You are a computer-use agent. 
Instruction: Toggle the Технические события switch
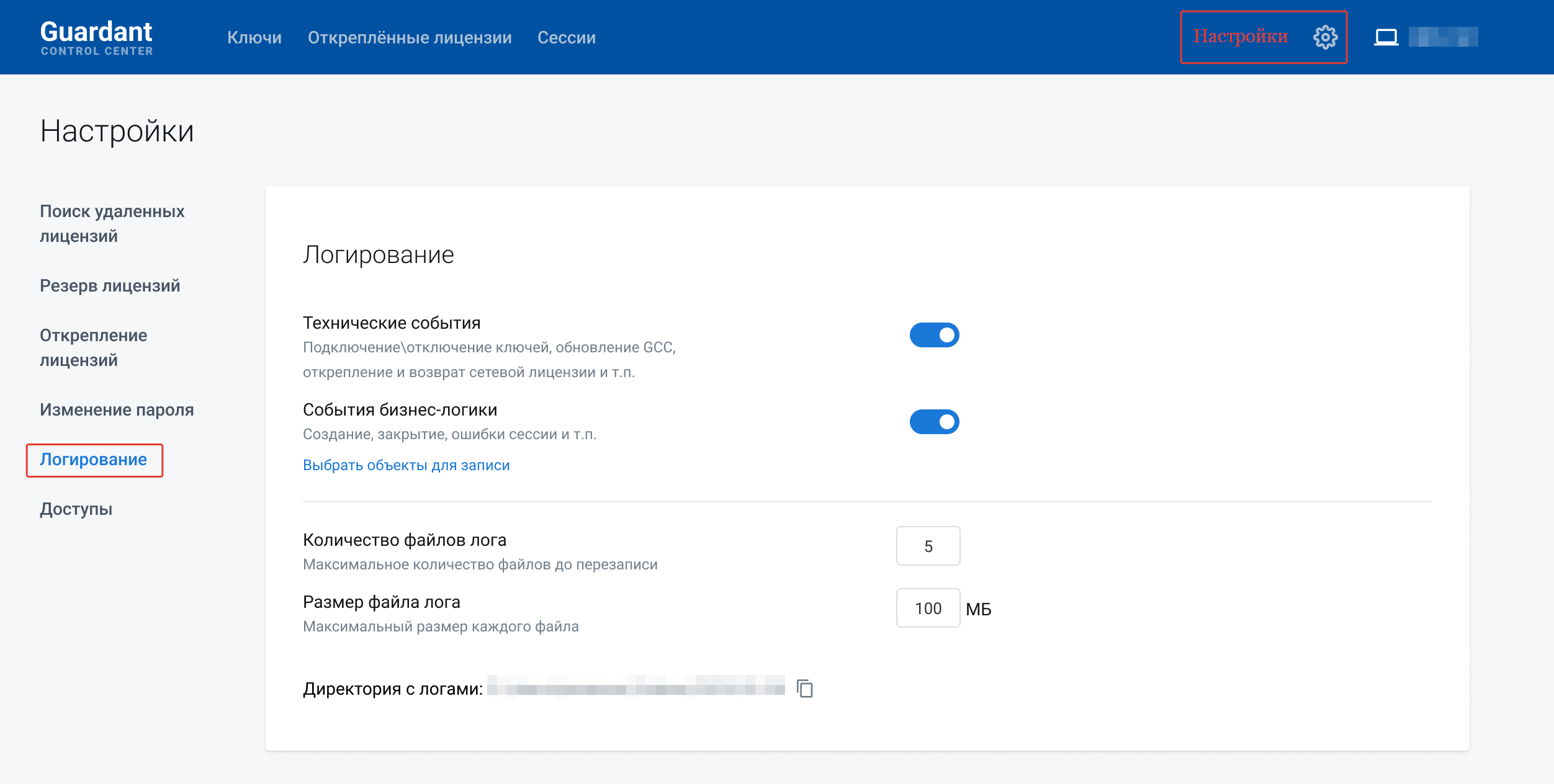tap(934, 335)
